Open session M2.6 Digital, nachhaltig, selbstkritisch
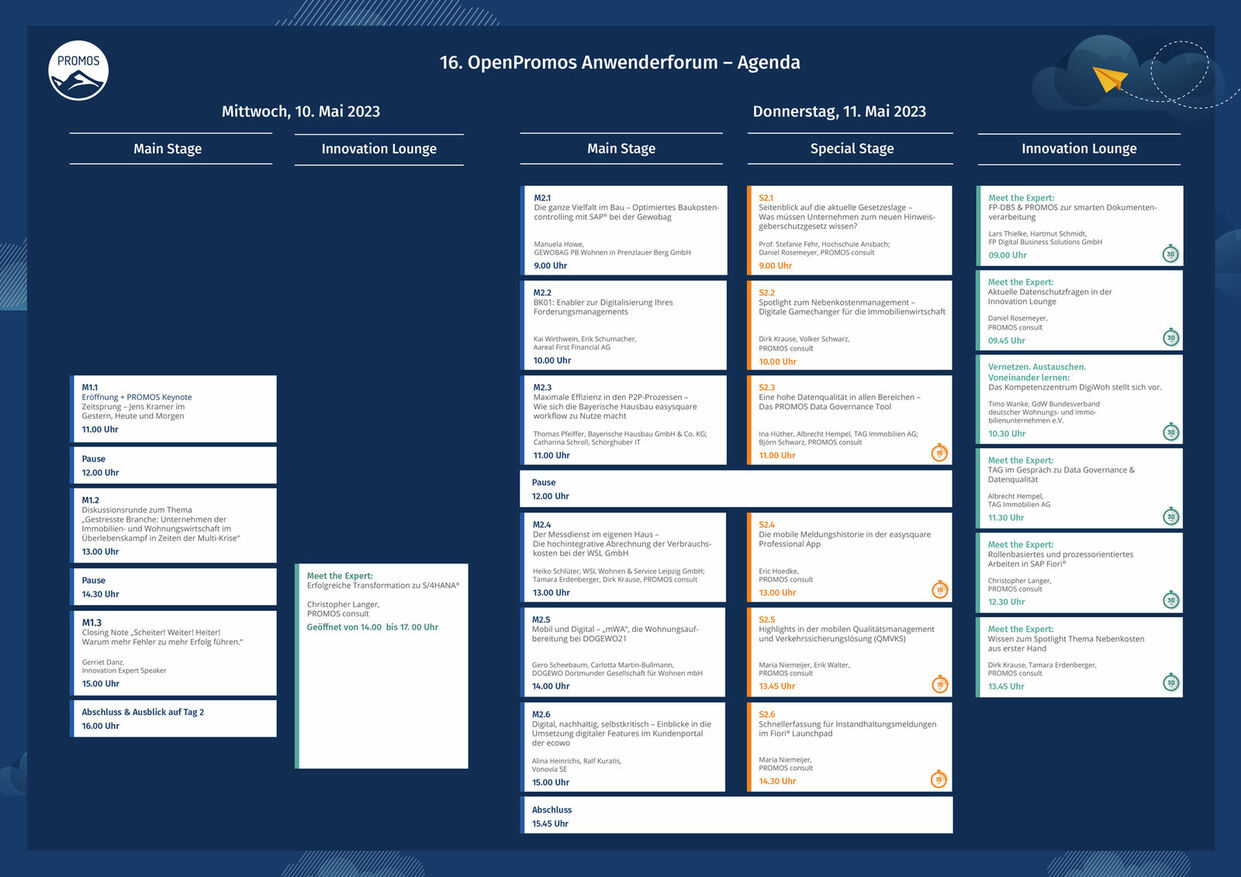 (624, 747)
